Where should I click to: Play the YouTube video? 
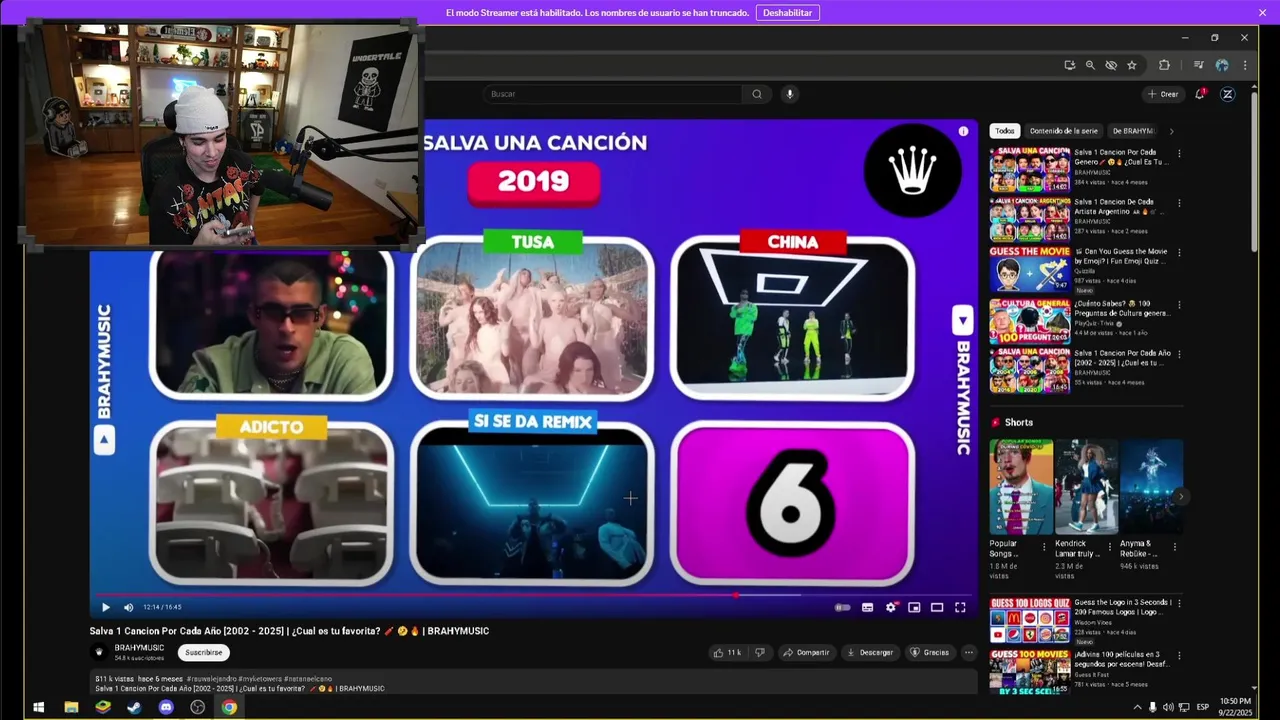point(106,607)
